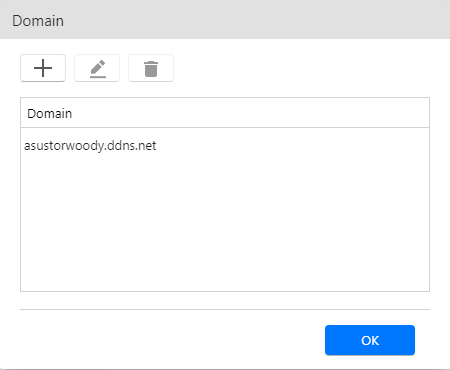
Task: Sort the list by Domain column
Action: click(225, 113)
